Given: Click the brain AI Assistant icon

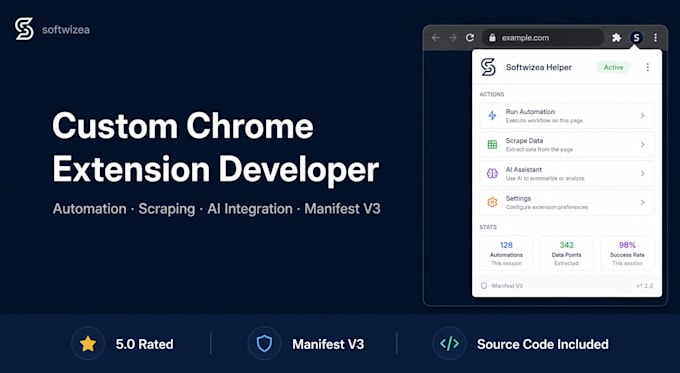Looking at the screenshot, I should 492,173.
